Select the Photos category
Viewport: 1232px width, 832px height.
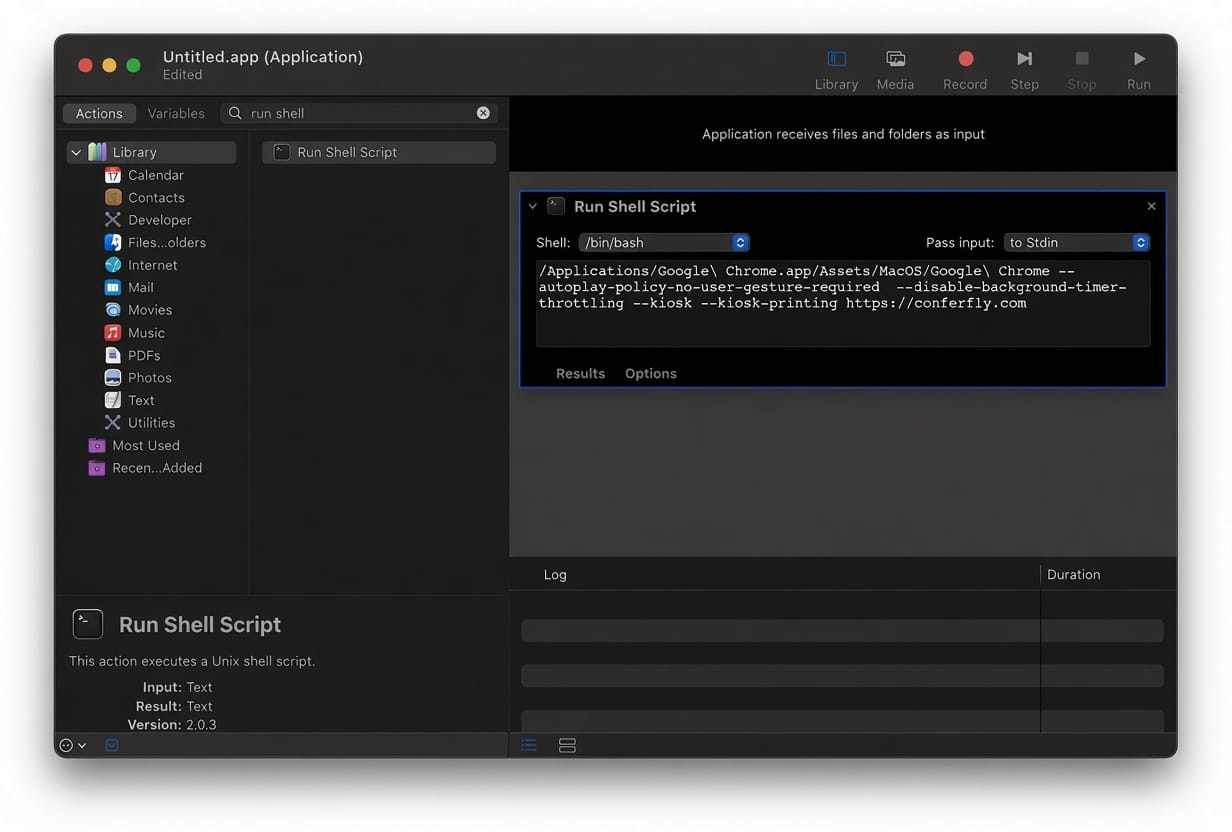pos(138,377)
